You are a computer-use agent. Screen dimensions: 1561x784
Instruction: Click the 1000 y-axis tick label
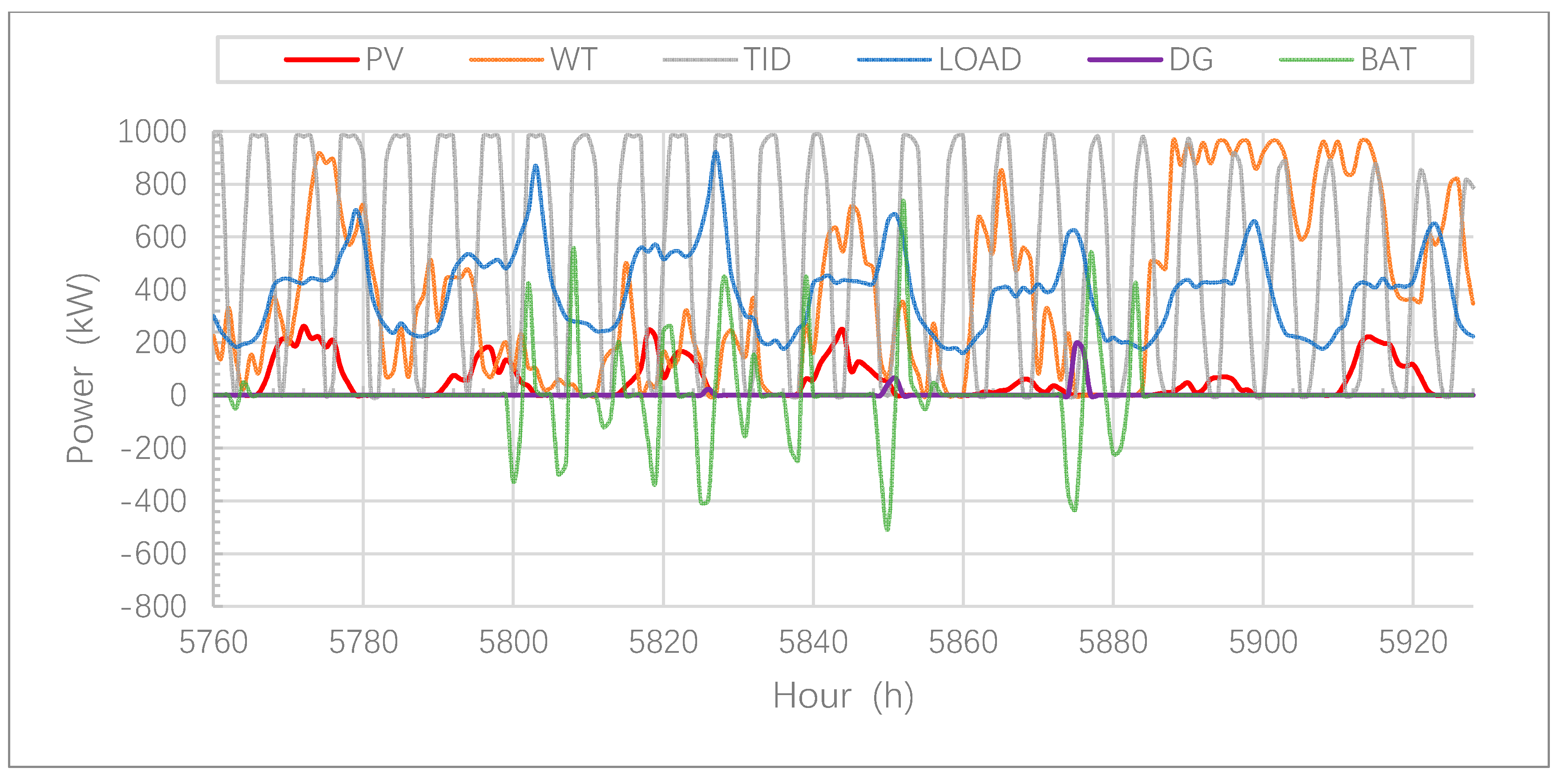tap(152, 132)
